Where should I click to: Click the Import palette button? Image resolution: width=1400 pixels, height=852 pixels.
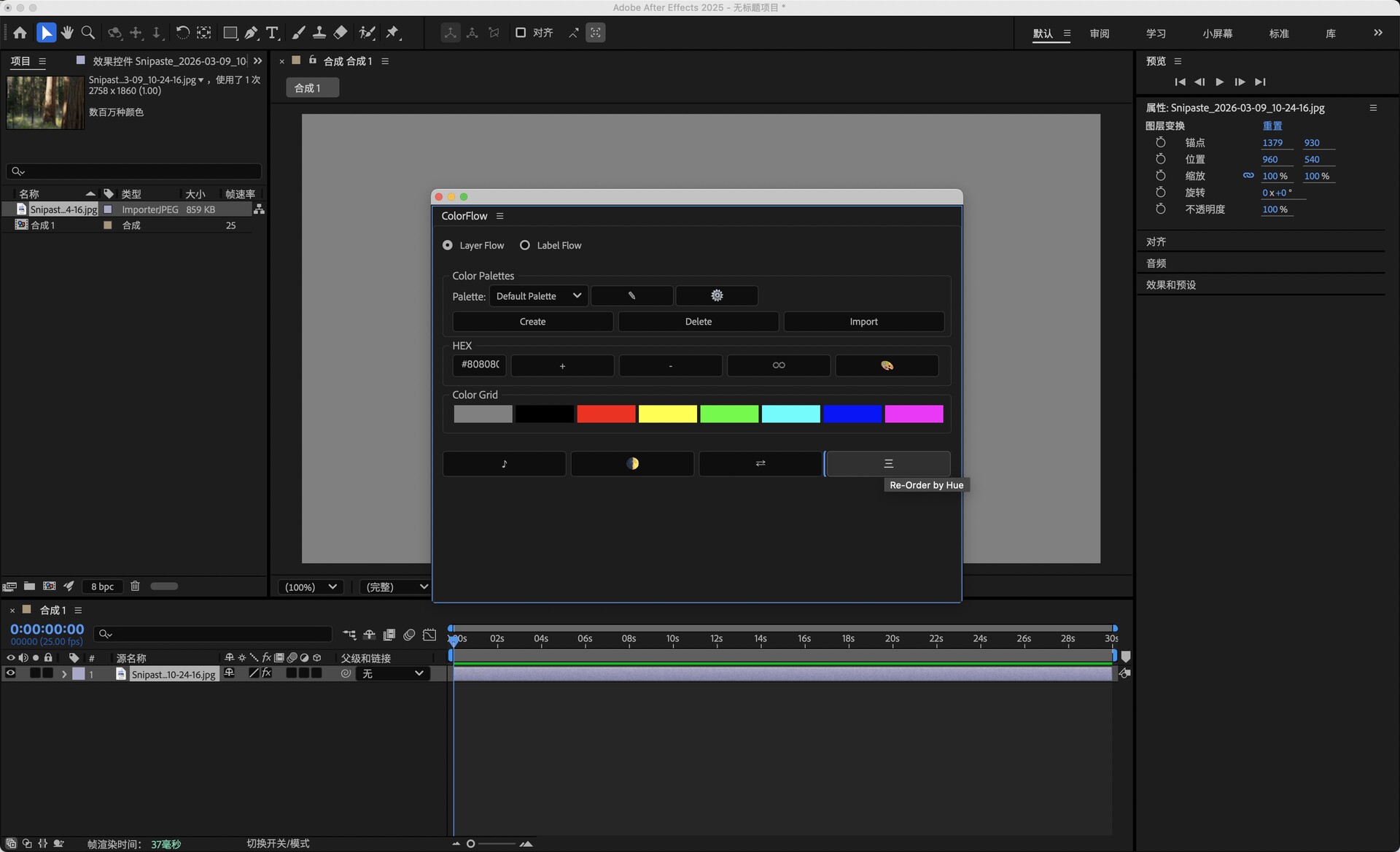pyautogui.click(x=863, y=322)
